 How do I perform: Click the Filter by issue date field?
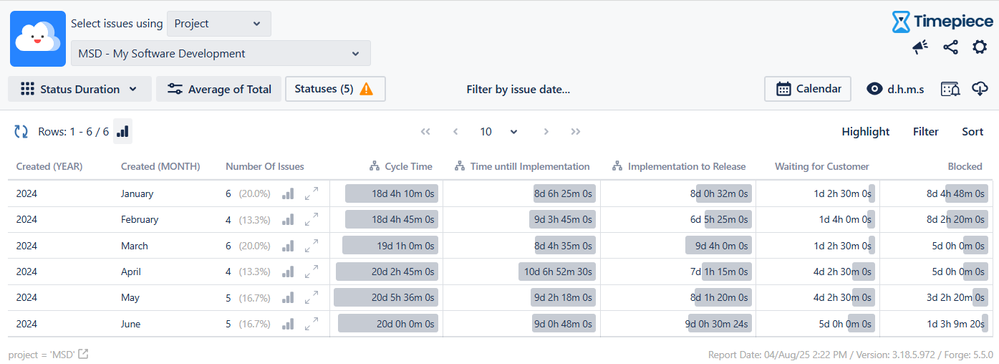[x=518, y=89]
